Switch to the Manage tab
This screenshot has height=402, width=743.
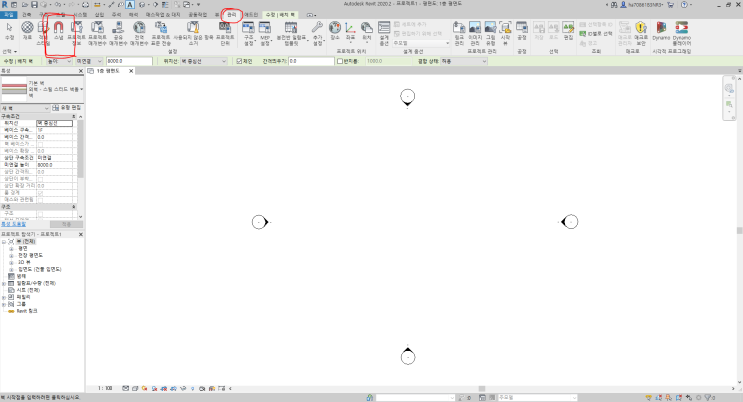coord(231,15)
